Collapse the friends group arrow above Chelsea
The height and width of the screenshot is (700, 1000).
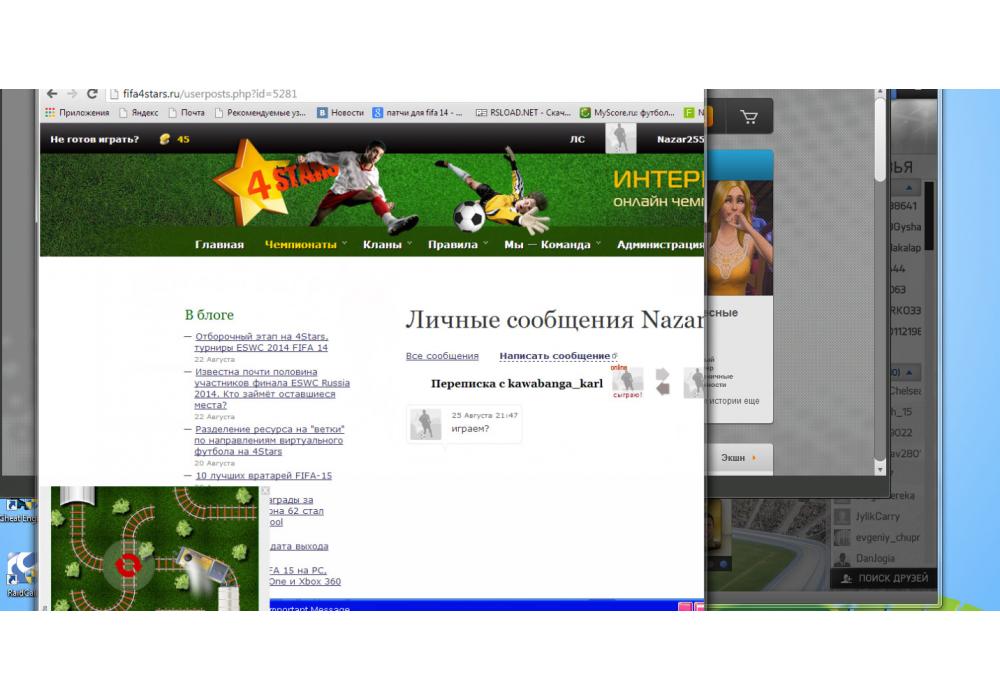(x=909, y=372)
